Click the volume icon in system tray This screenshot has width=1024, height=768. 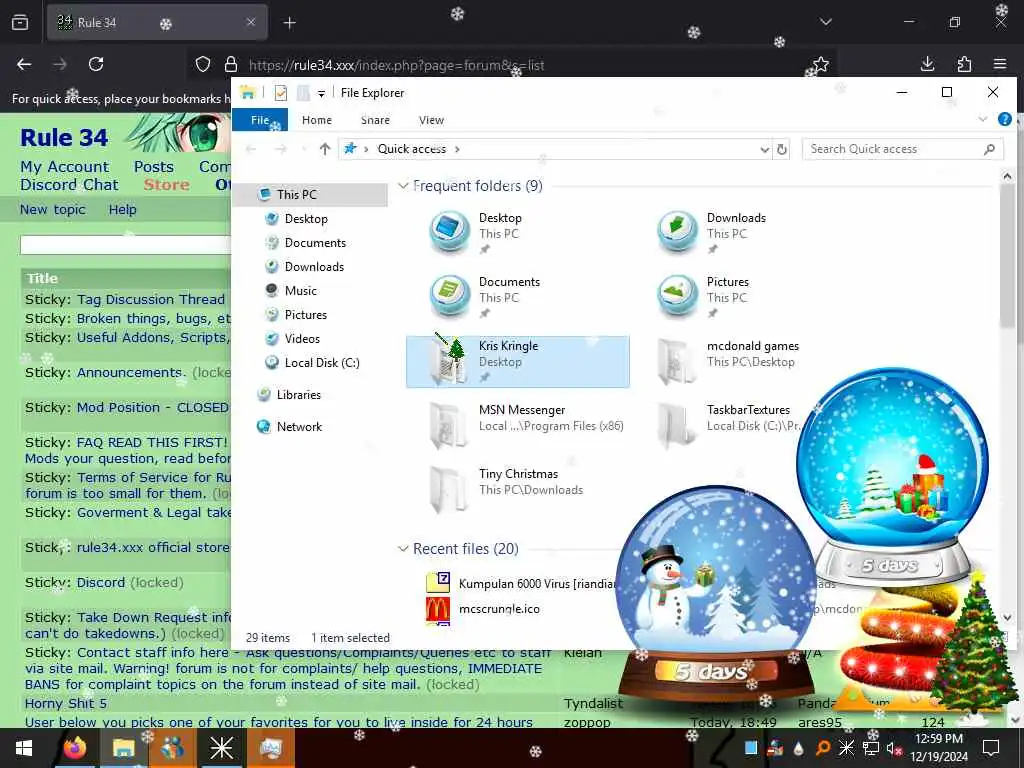pyautogui.click(x=893, y=748)
